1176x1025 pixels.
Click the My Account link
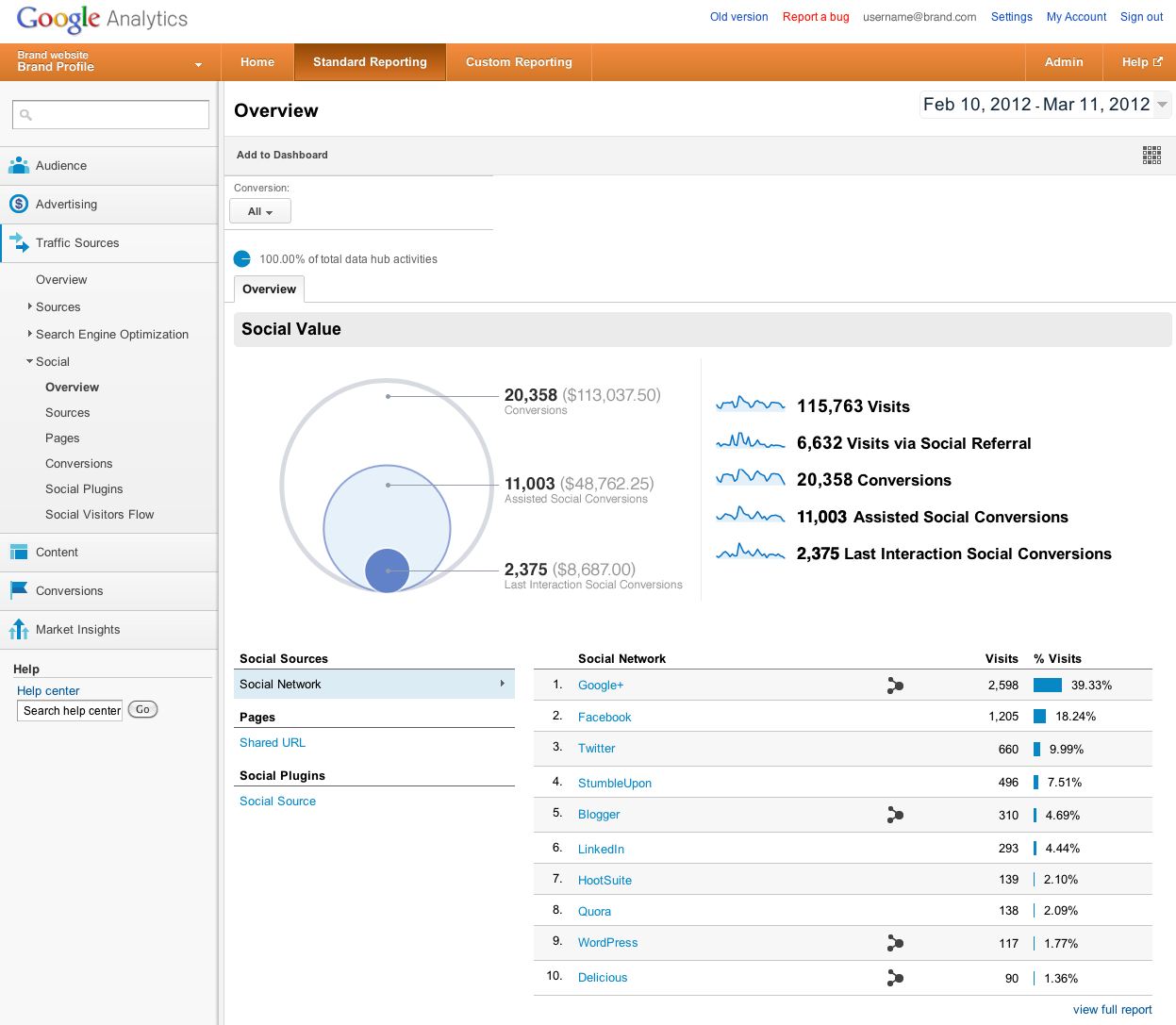point(1076,17)
